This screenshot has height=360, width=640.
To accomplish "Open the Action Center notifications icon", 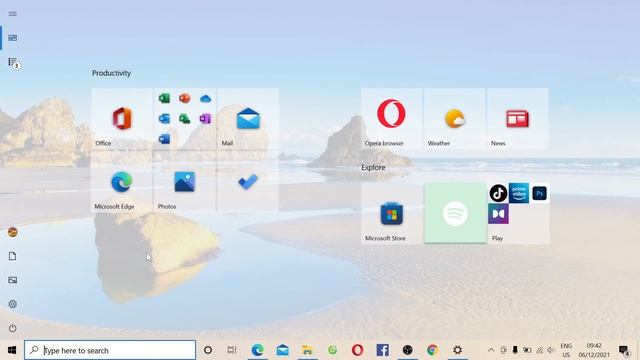I will (x=624, y=350).
